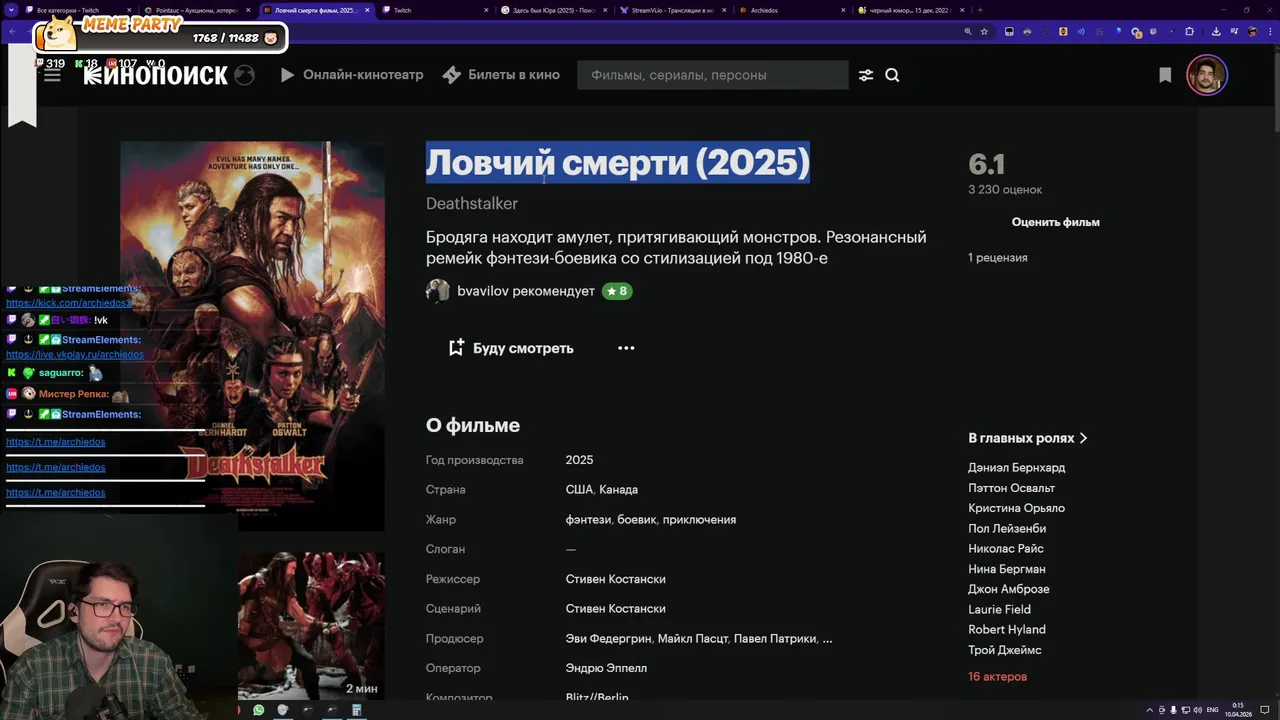Viewport: 1280px width, 720px height.
Task: Click country США link
Action: pos(579,490)
